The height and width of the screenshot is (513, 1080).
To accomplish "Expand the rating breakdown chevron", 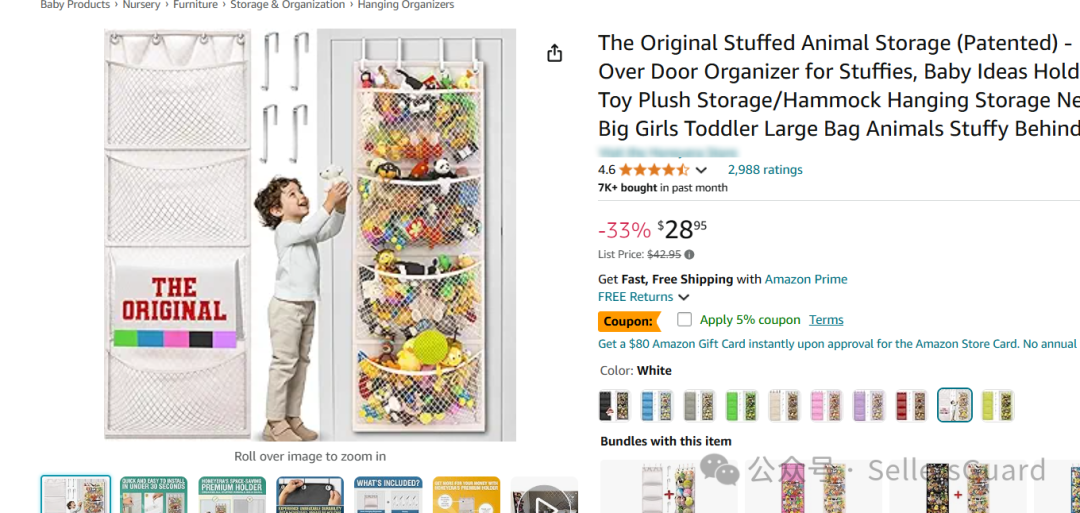I will tap(701, 170).
